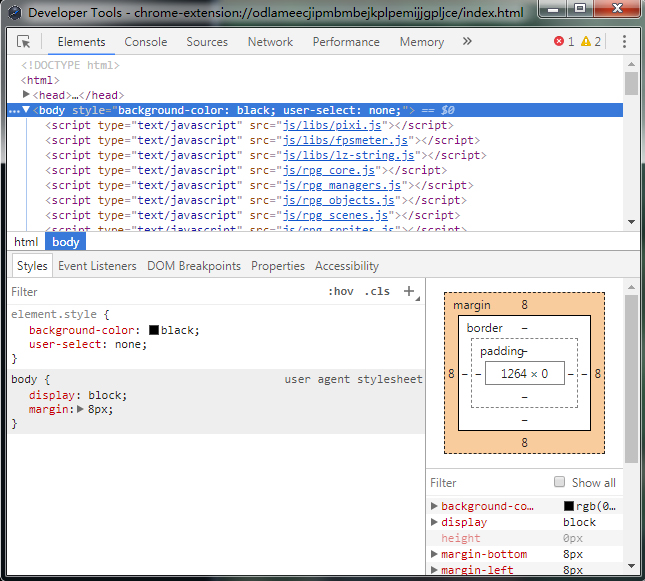Open the js/rpg_scenes.js link
645x581 pixels.
point(335,215)
